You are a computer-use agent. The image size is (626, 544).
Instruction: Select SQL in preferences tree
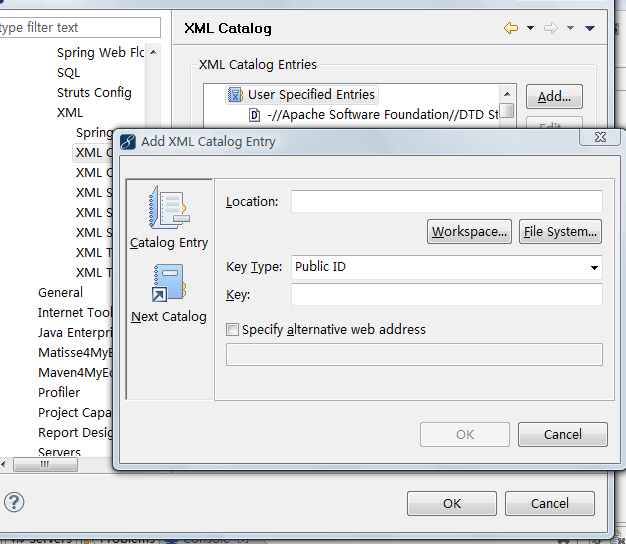[68, 73]
